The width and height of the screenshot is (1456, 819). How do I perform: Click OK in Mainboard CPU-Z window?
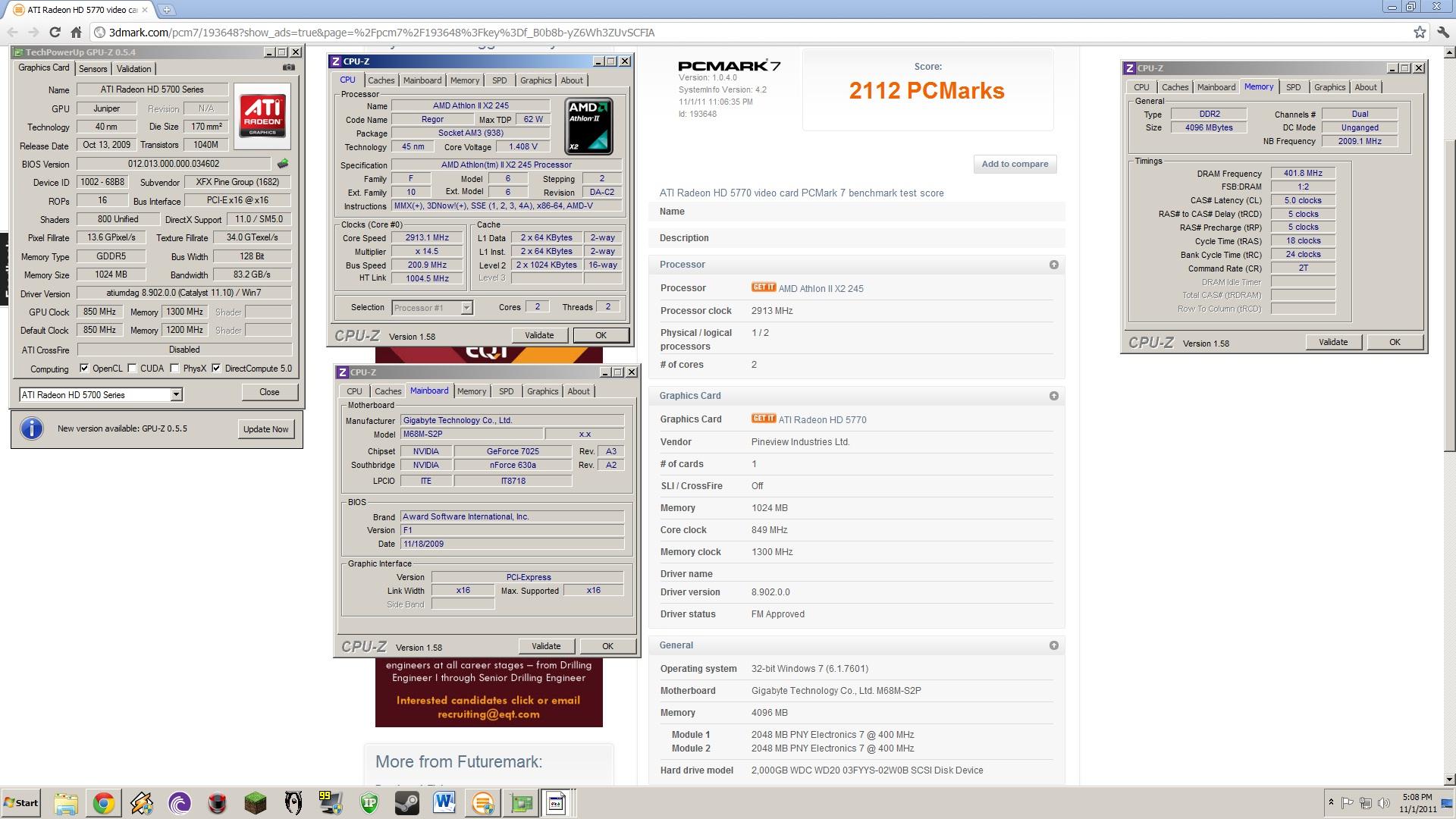point(607,646)
